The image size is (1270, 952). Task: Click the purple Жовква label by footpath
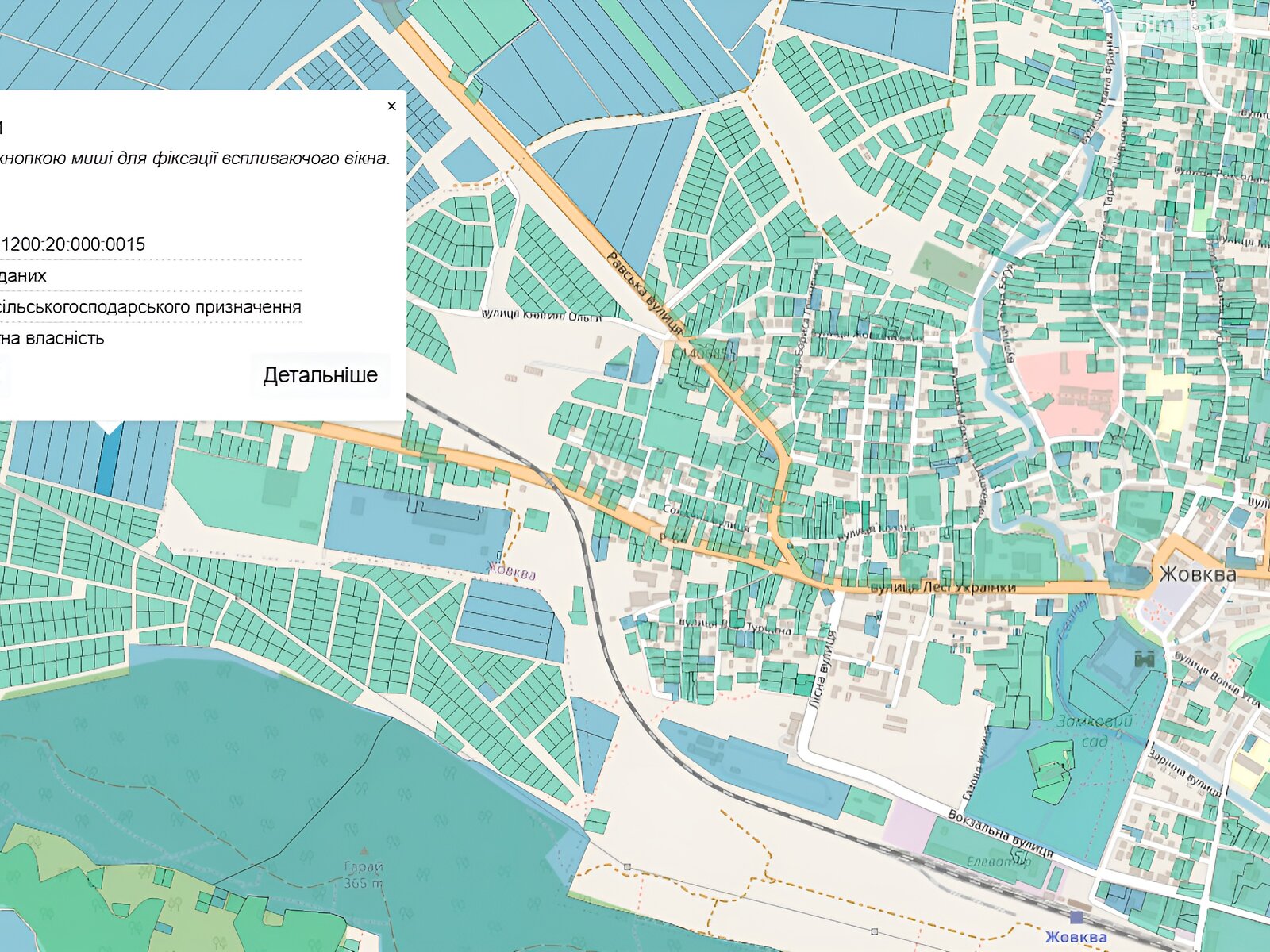point(512,573)
